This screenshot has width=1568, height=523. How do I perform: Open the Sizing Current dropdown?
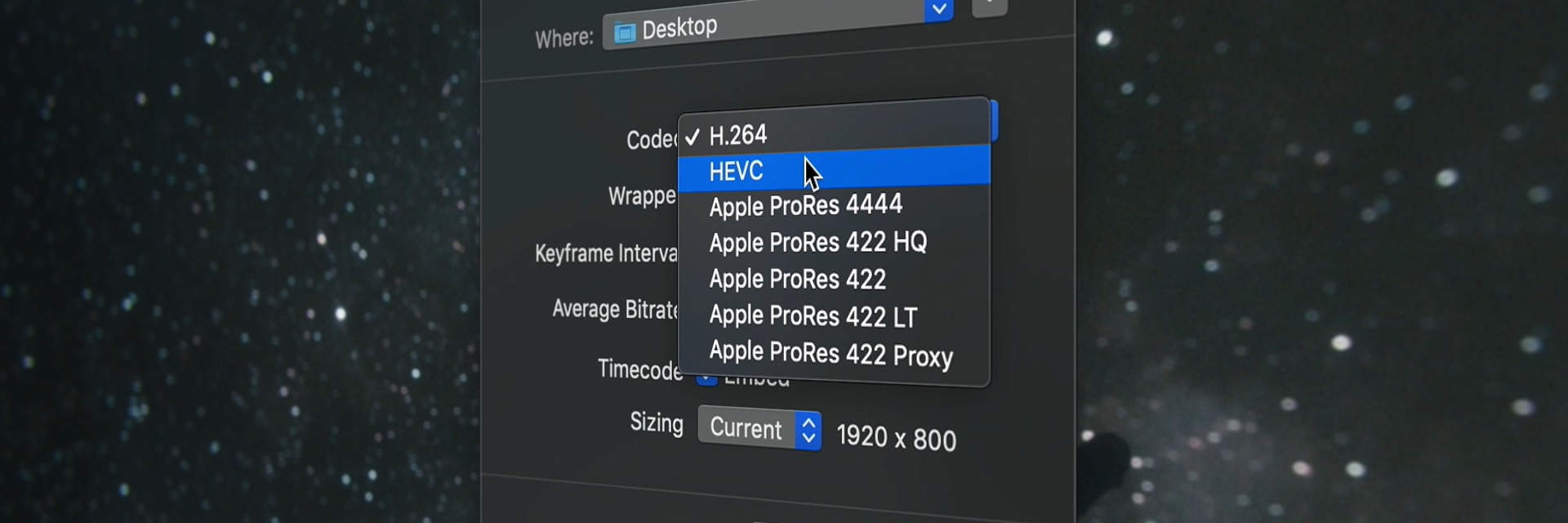click(759, 428)
